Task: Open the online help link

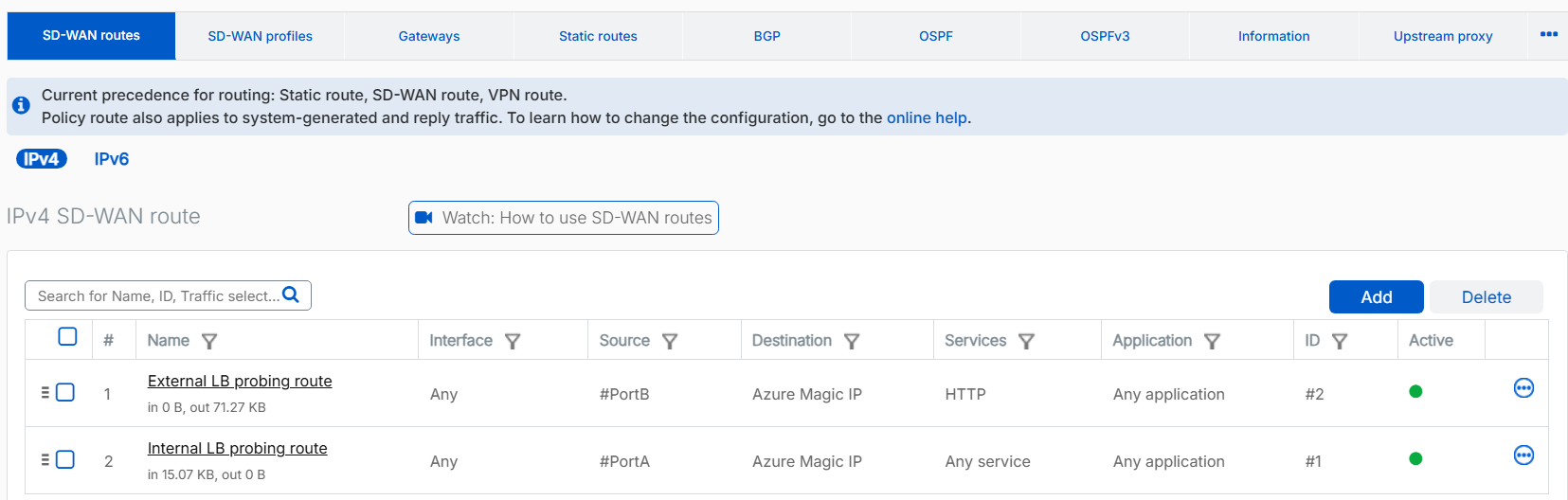Action: coord(926,118)
